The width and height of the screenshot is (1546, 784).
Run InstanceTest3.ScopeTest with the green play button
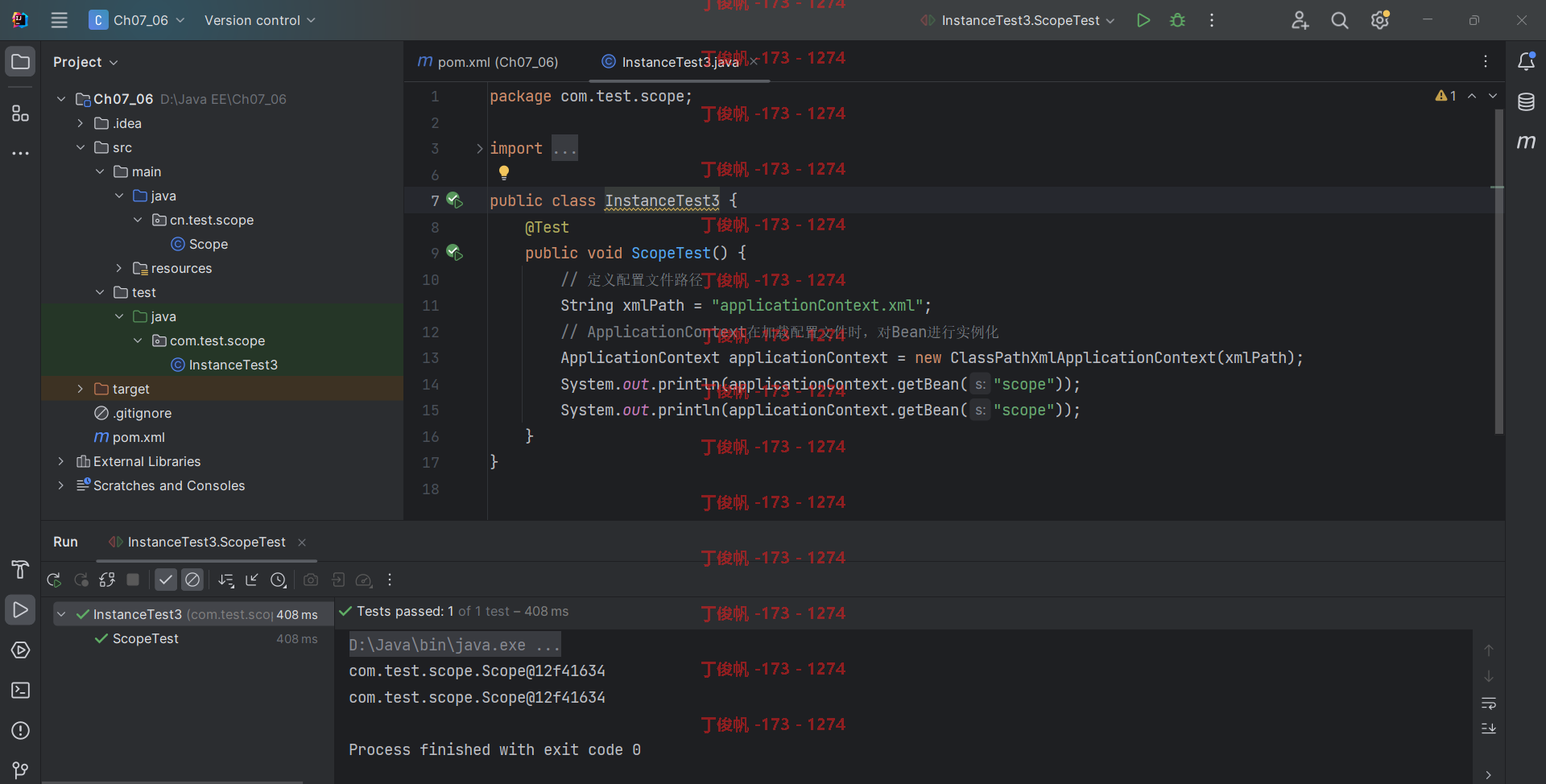coord(1143,20)
